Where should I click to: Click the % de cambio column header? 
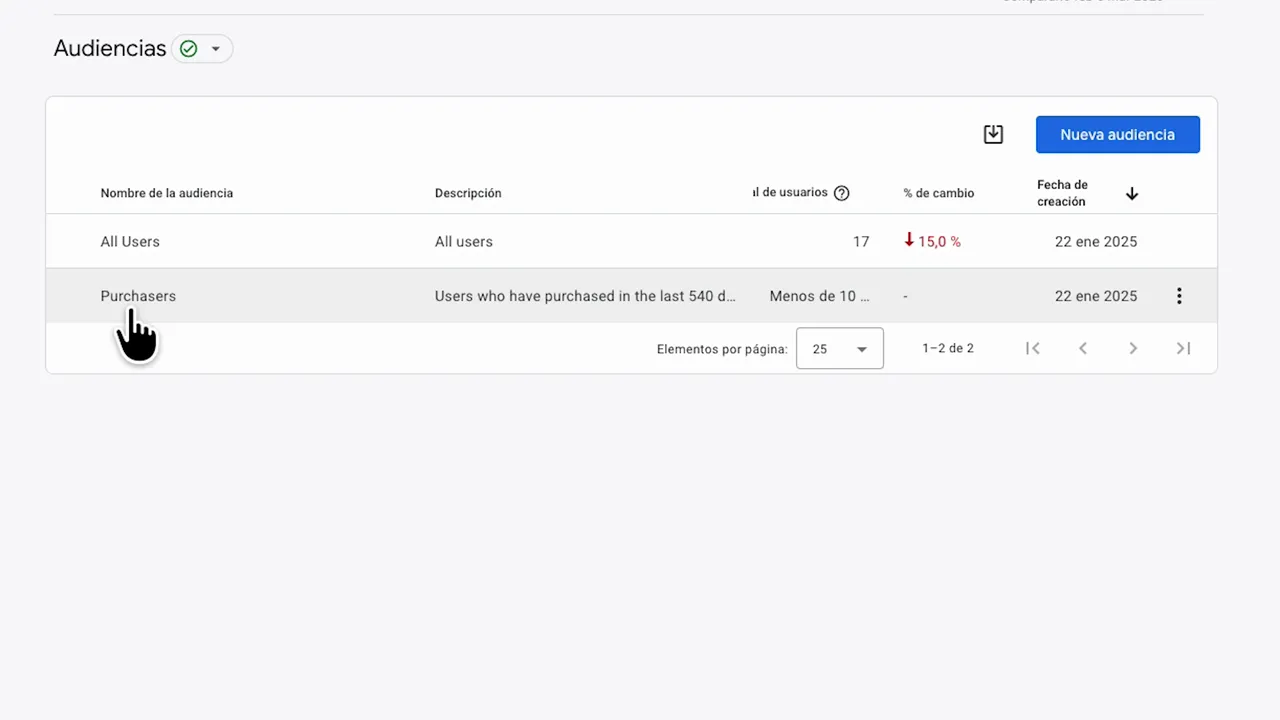click(939, 193)
